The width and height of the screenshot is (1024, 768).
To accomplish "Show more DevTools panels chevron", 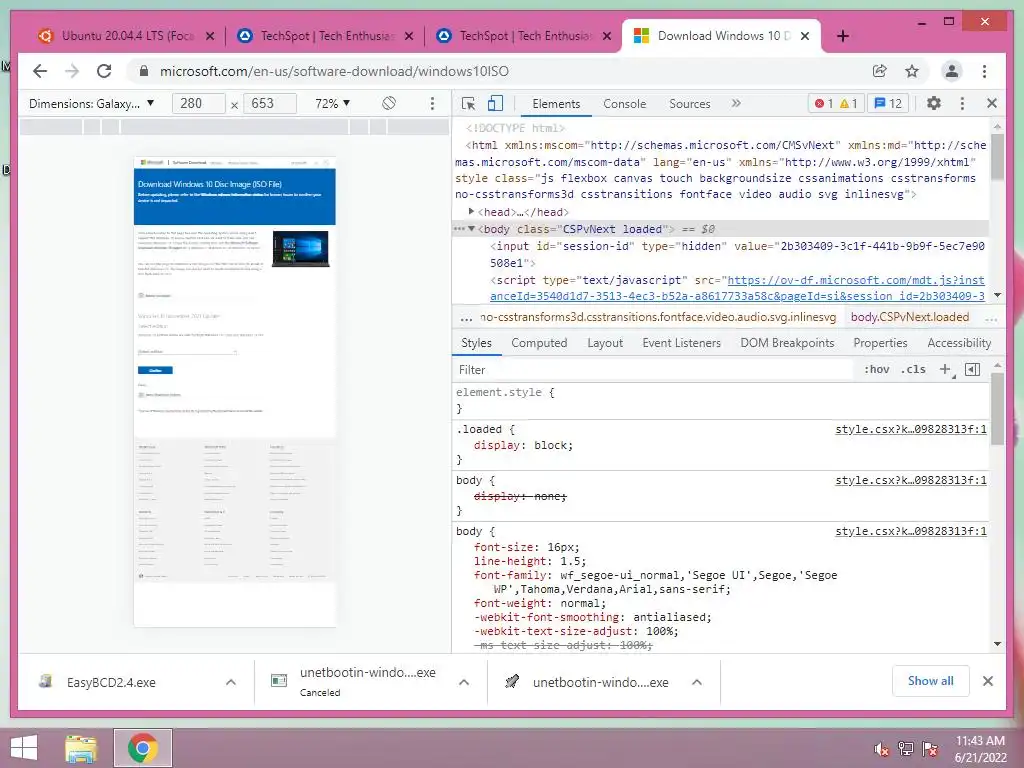I will click(736, 103).
